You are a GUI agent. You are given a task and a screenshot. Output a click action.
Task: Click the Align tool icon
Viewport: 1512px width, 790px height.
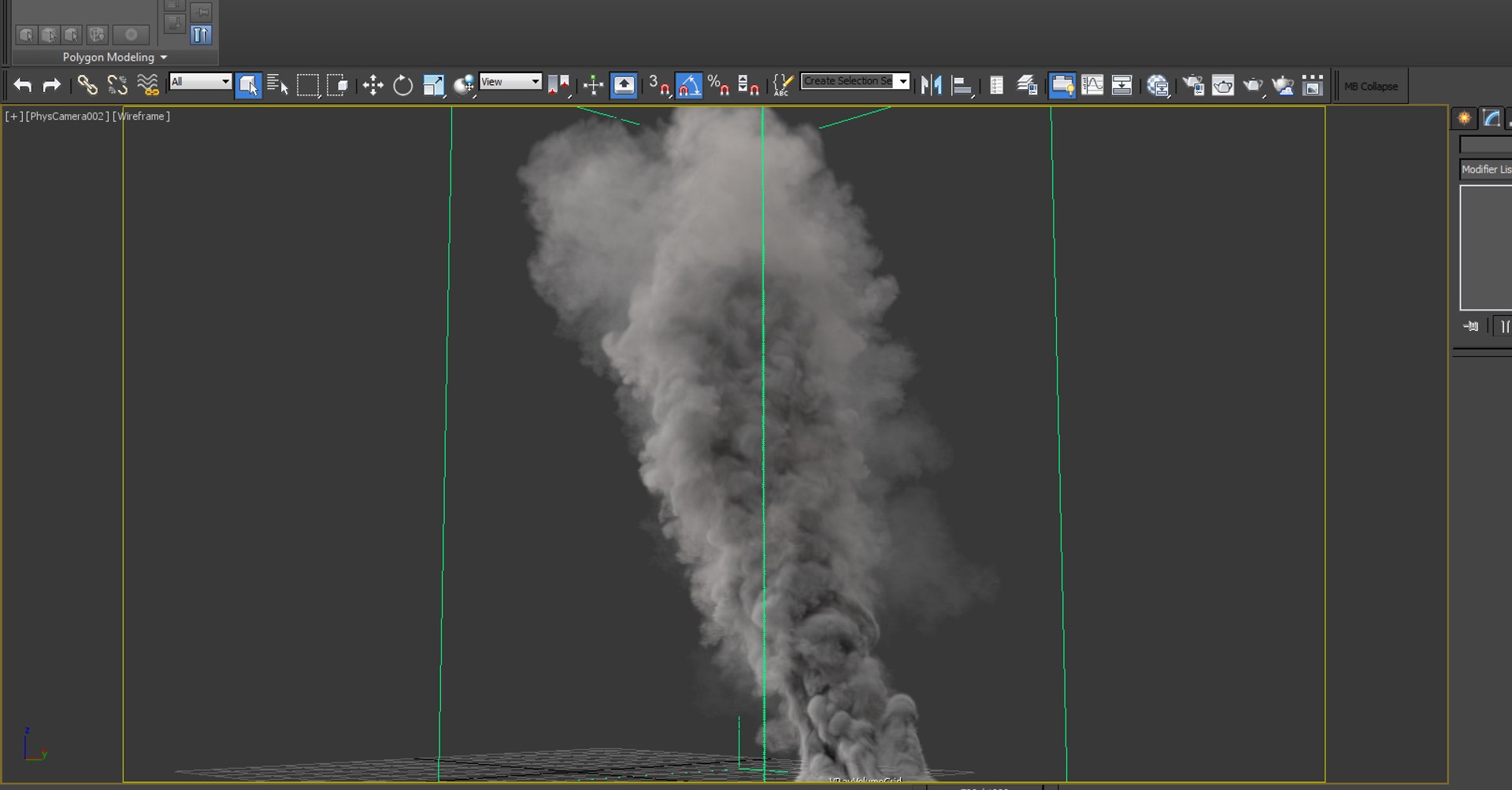coord(962,85)
